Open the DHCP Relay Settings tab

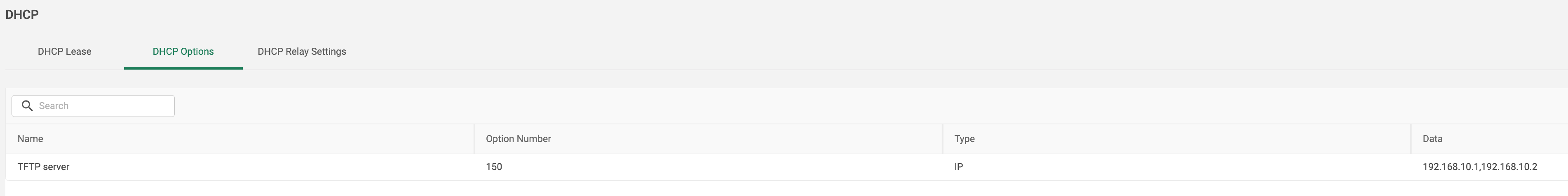click(302, 52)
